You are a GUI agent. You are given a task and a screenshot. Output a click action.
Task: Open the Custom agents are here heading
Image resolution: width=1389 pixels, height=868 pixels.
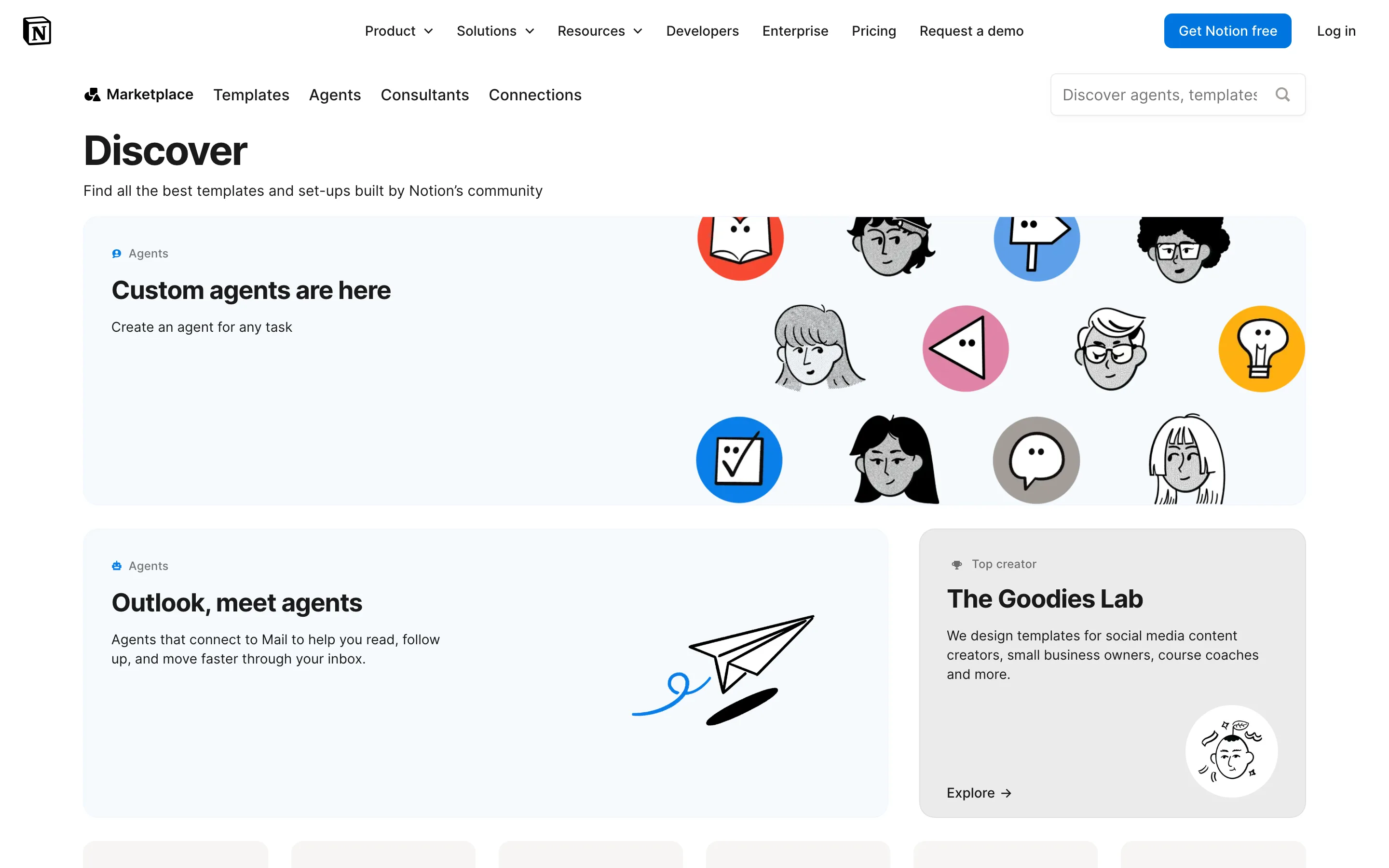pos(251,290)
